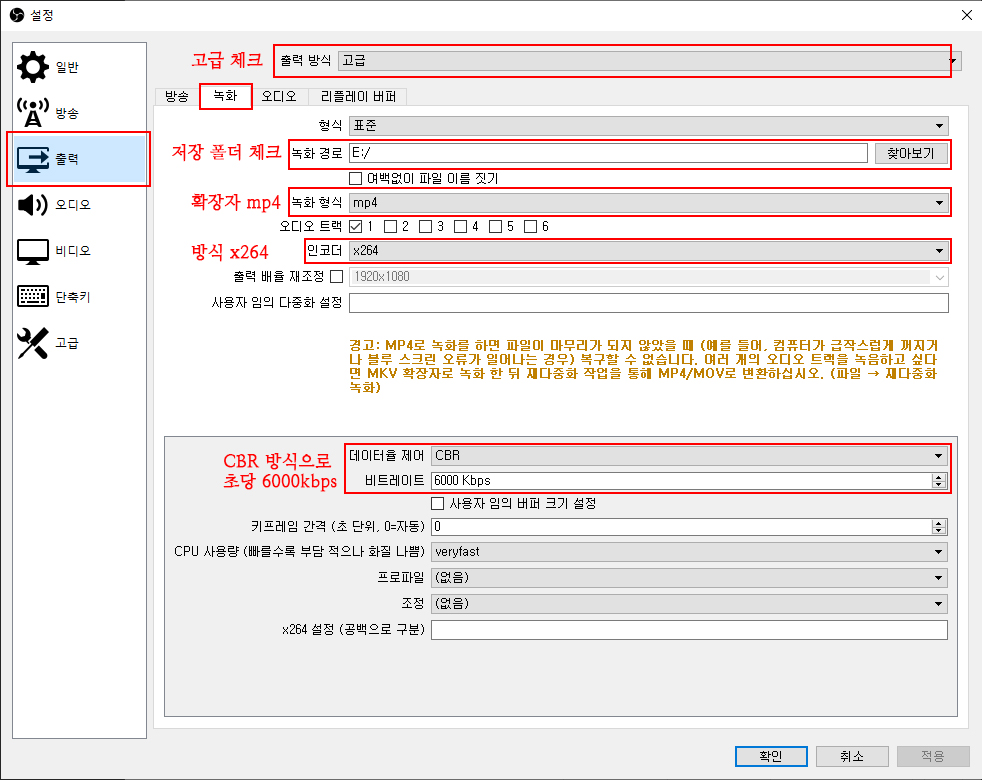Open the CPU 사용량 dropdown showing veryfast
The height and width of the screenshot is (780, 982).
690,552
